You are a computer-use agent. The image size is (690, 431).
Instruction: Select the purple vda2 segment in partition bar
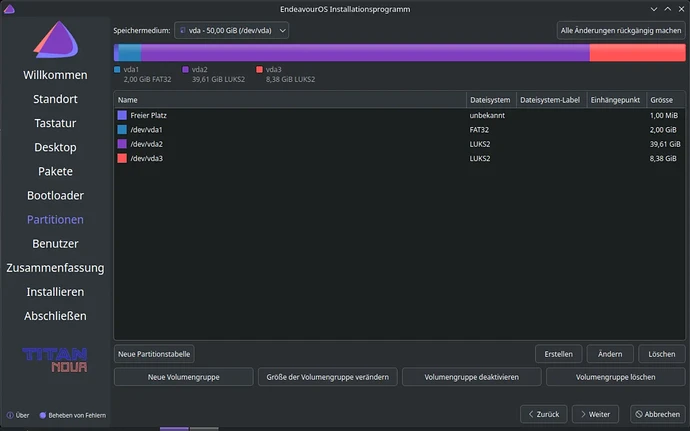point(365,52)
